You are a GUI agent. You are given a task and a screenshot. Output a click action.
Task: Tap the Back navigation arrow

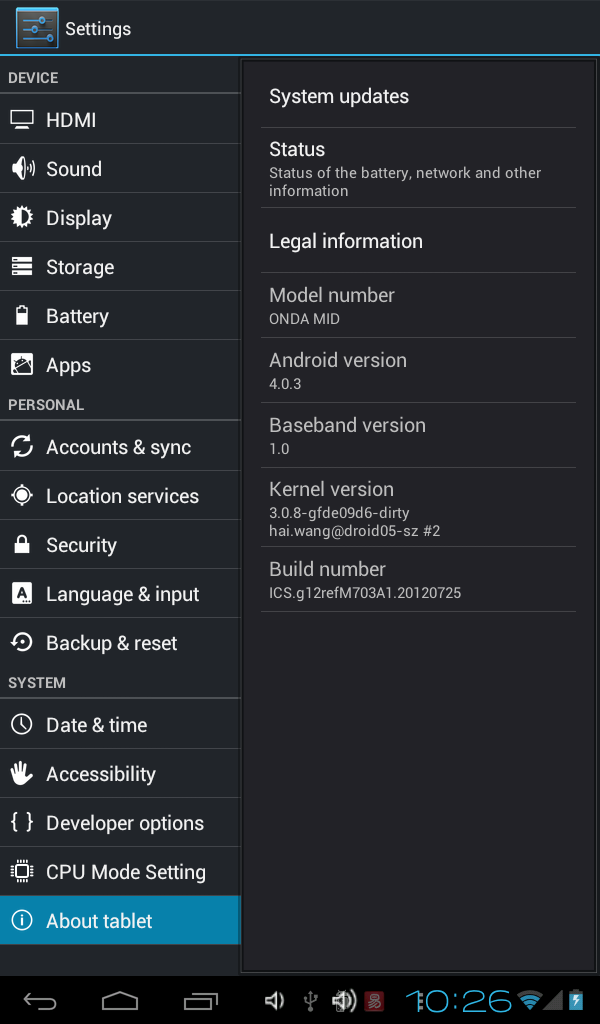point(40,1000)
